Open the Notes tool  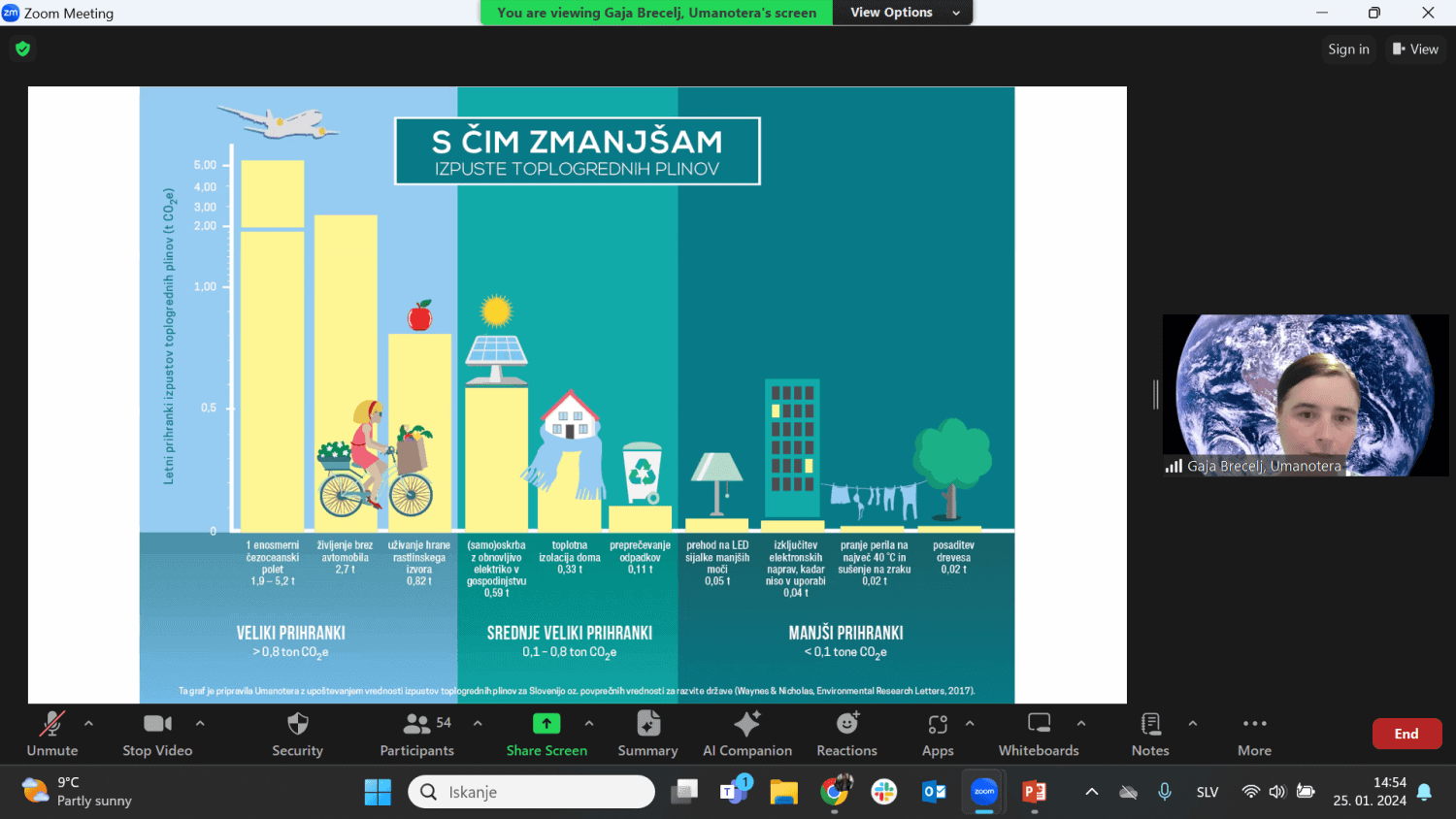pyautogui.click(x=1150, y=734)
